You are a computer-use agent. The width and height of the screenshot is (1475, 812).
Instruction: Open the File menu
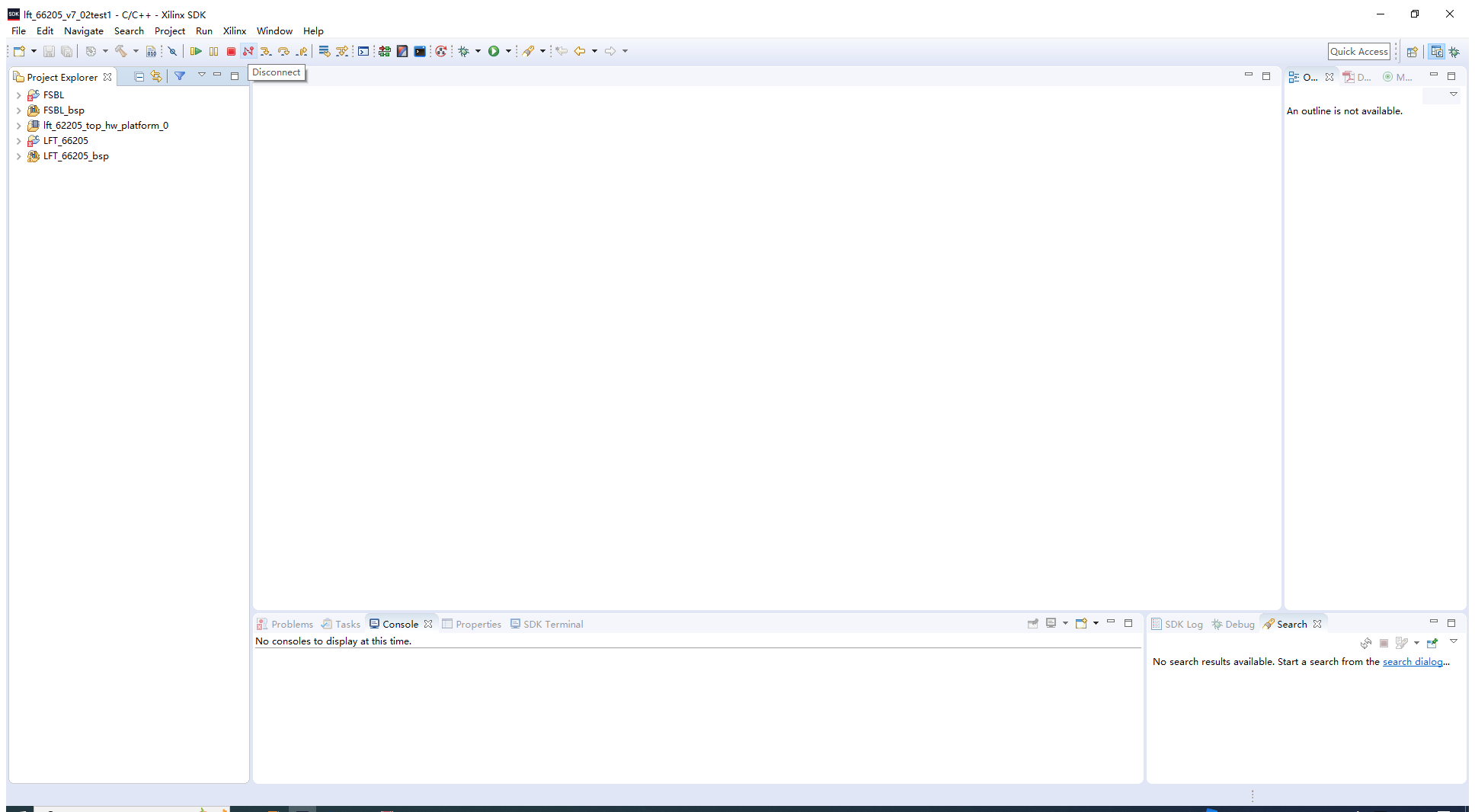click(18, 31)
